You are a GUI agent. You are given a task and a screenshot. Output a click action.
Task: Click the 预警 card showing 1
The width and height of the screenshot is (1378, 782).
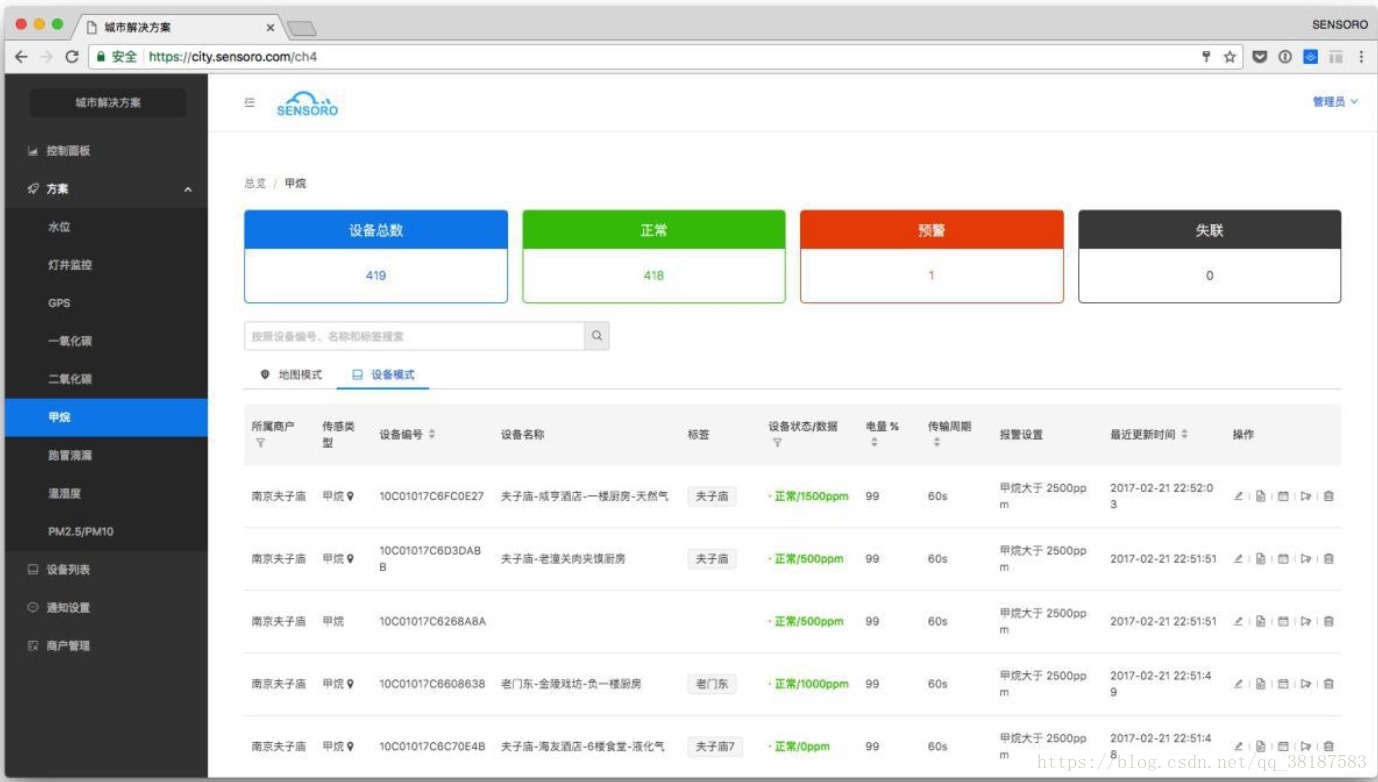click(932, 256)
